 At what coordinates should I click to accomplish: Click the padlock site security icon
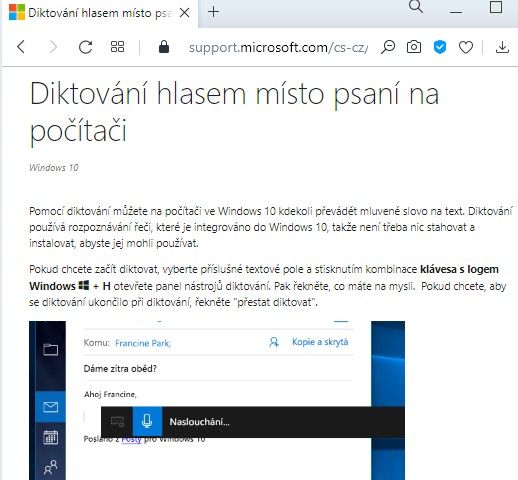(164, 47)
